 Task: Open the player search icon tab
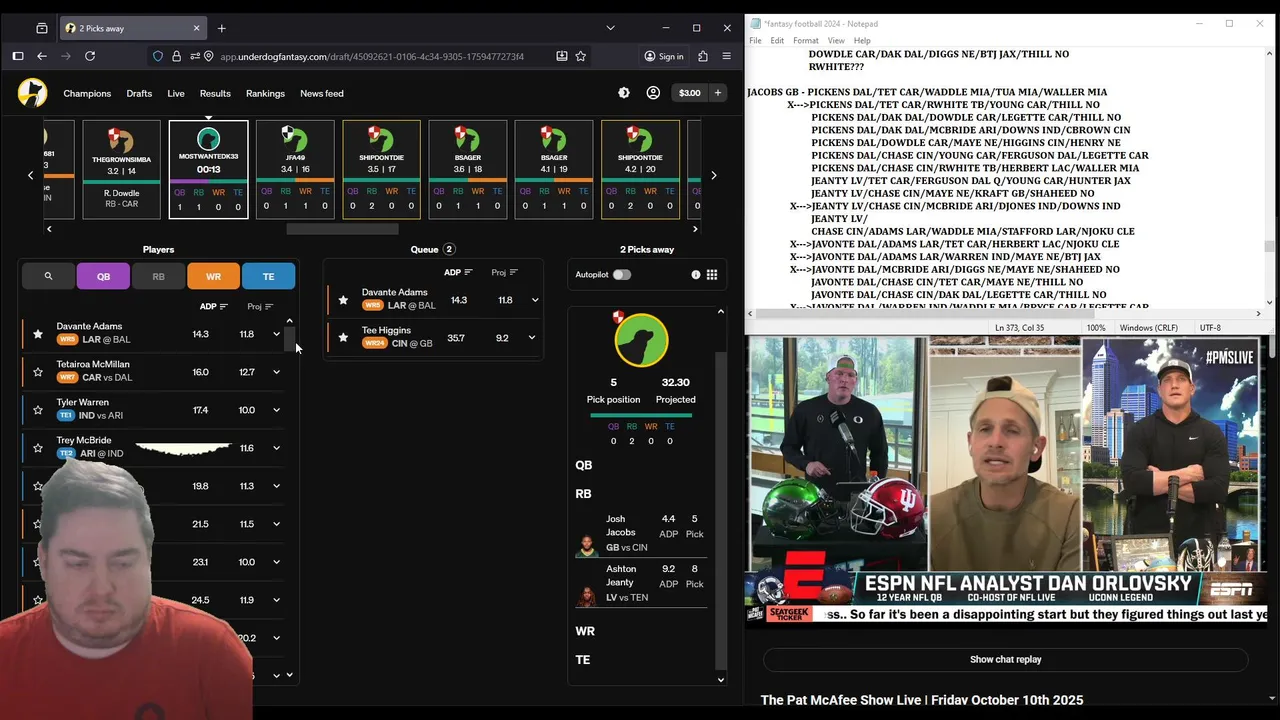click(48, 276)
